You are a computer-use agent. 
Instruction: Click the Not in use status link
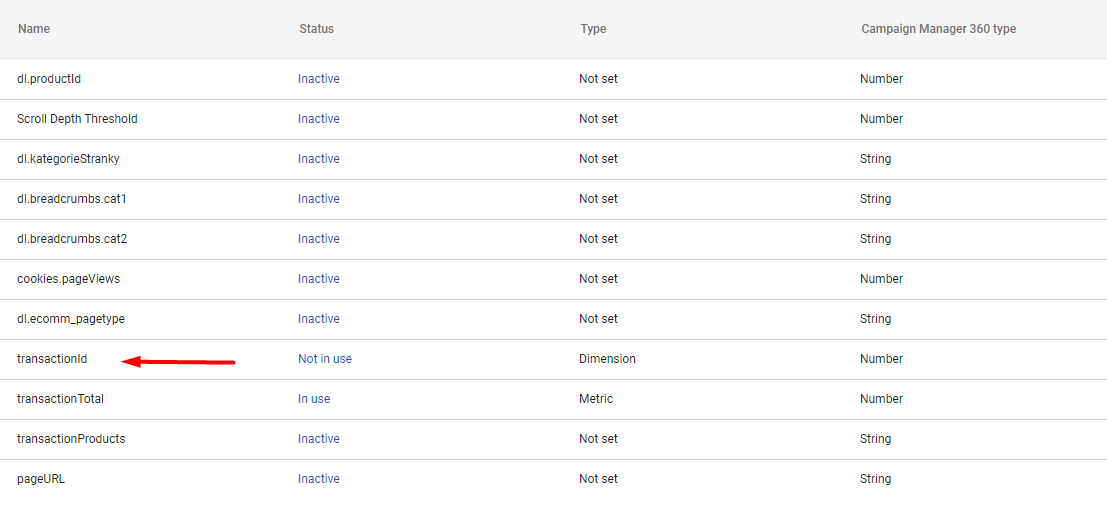[x=325, y=359]
